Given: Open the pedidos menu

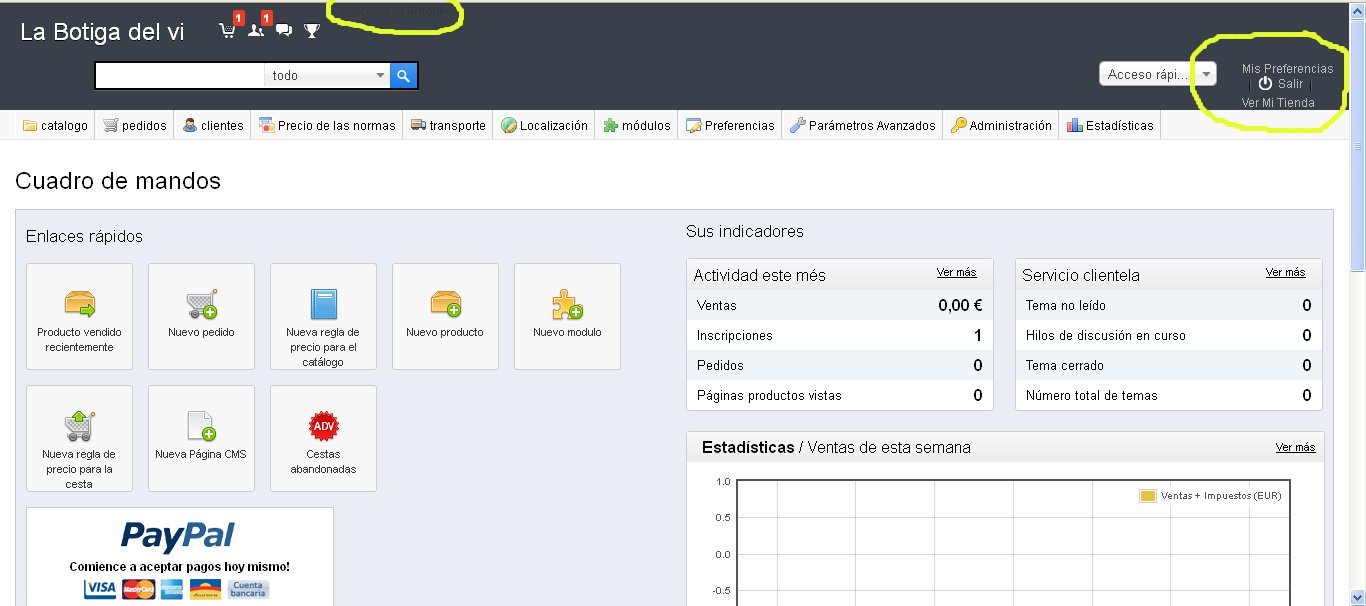Looking at the screenshot, I should tap(135, 125).
